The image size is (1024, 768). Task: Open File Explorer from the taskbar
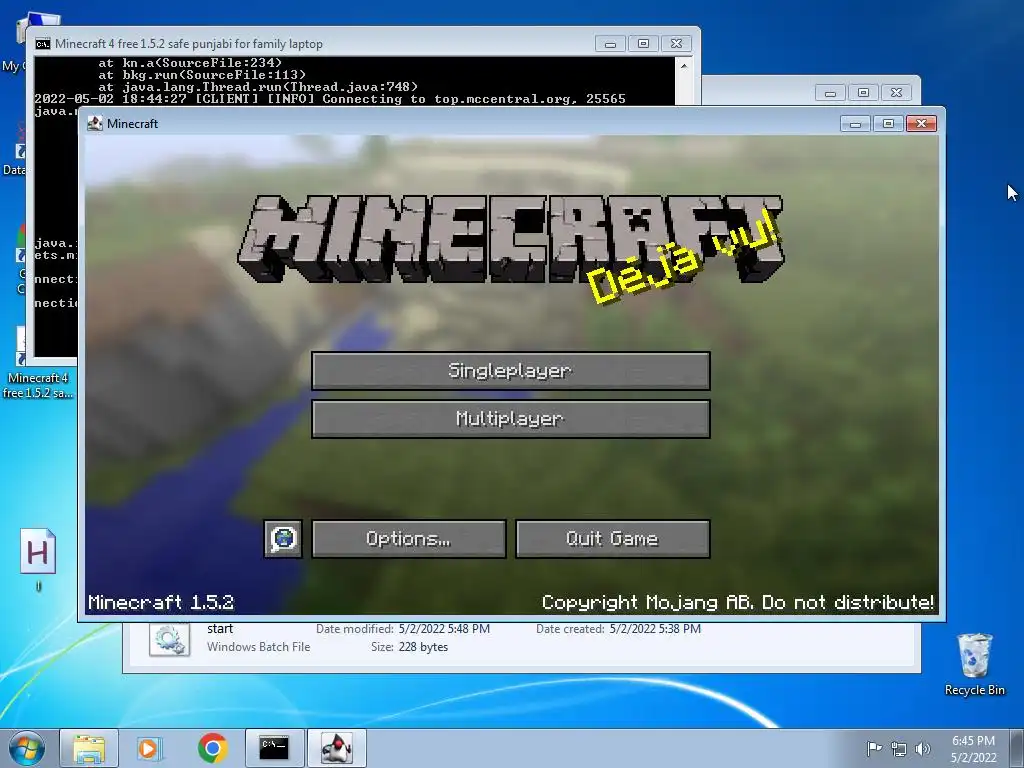(89, 748)
